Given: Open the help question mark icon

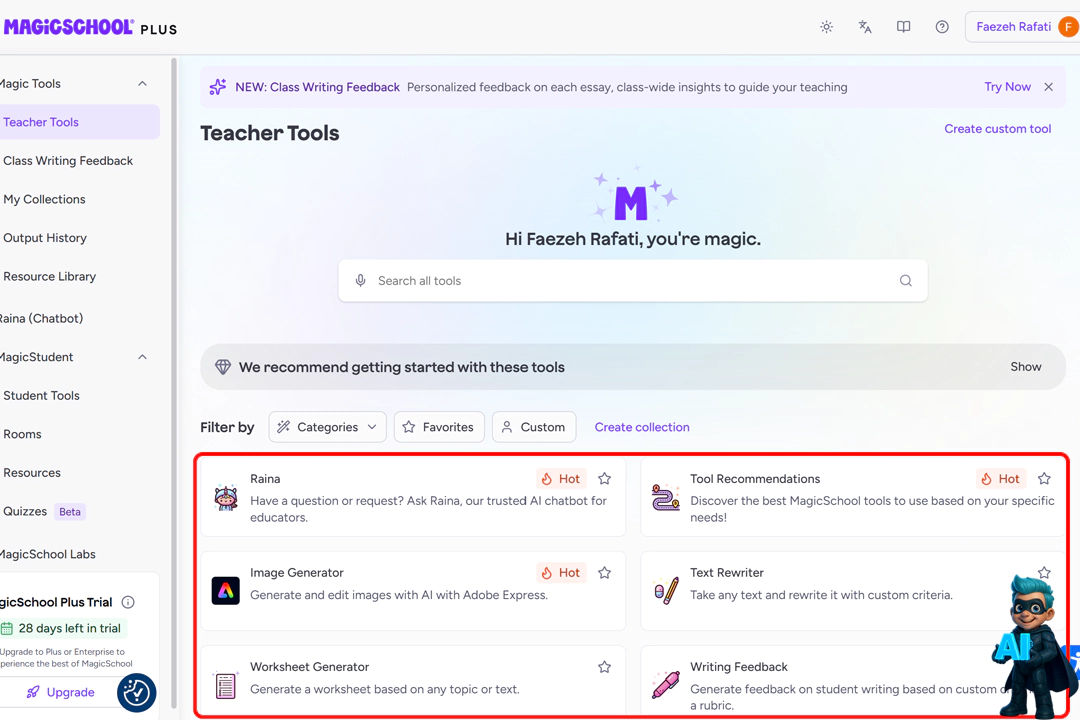Looking at the screenshot, I should [942, 27].
